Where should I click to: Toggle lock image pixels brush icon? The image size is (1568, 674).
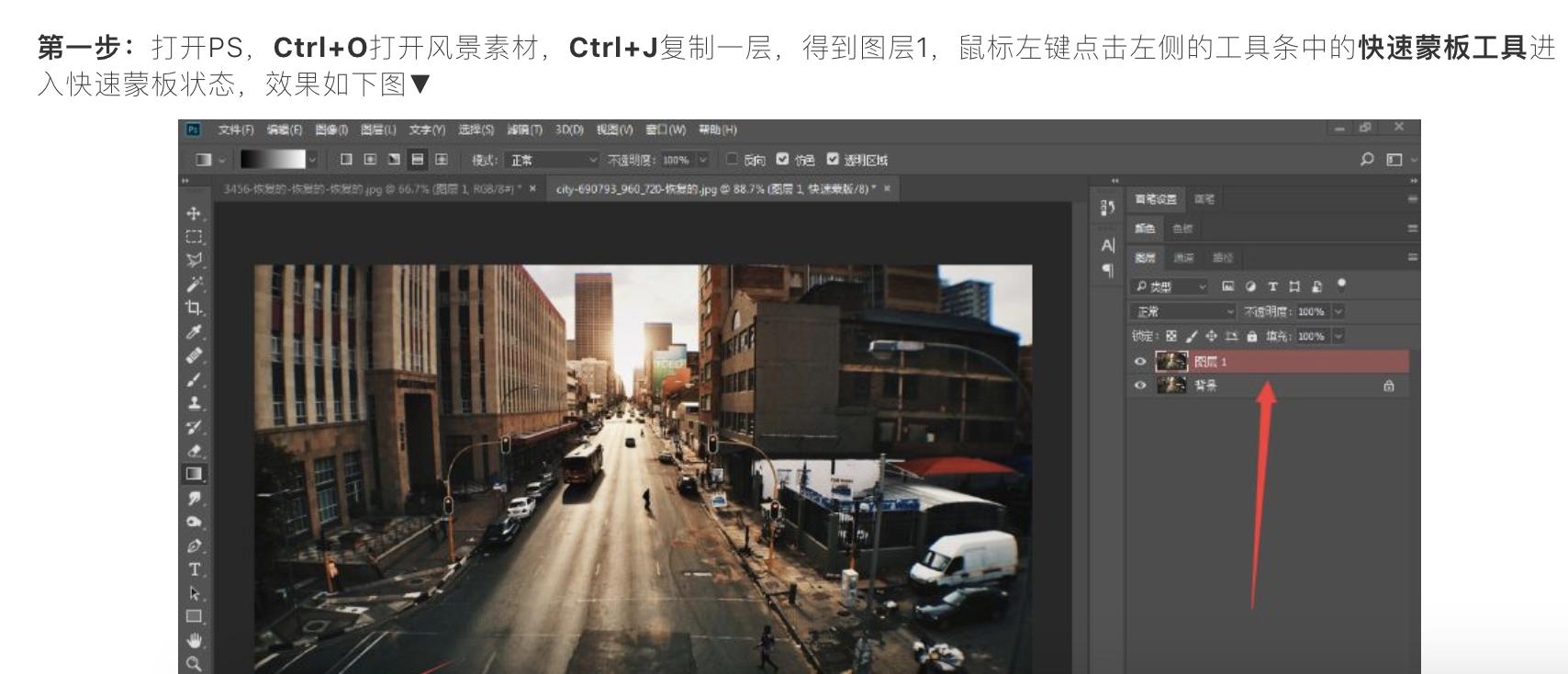(x=1192, y=336)
